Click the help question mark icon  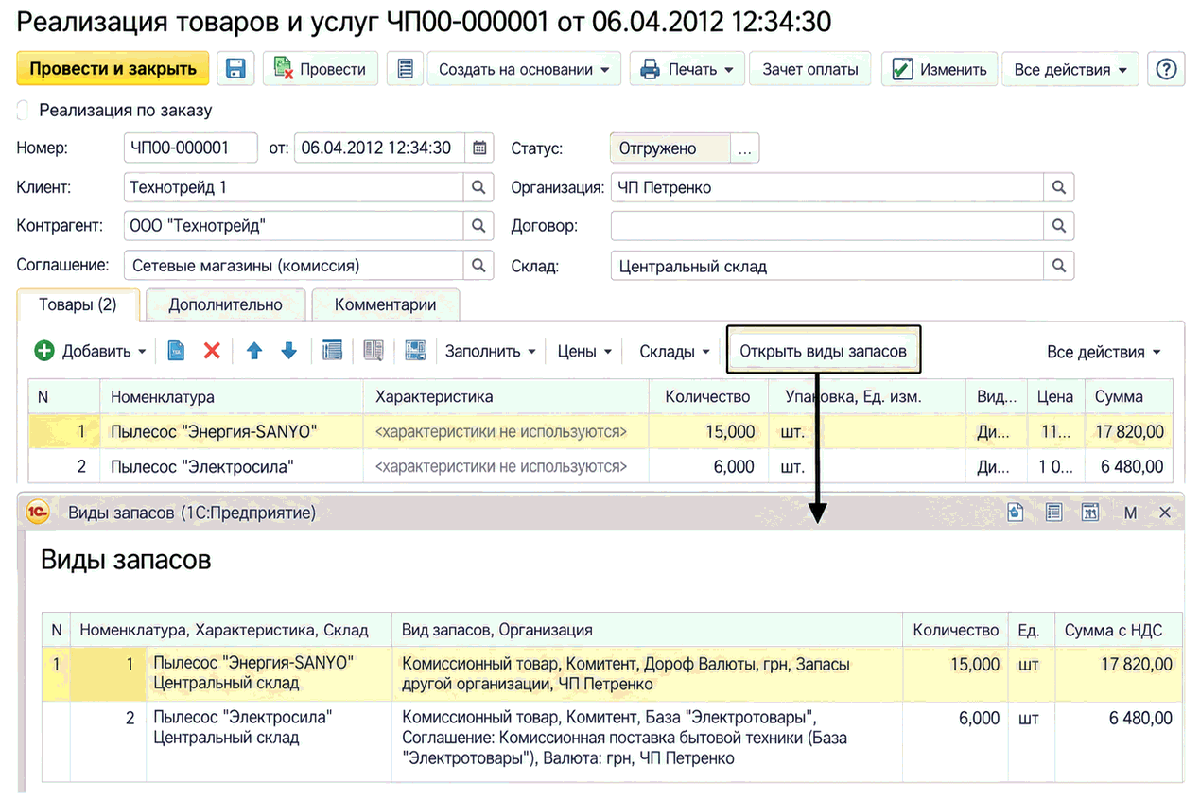[1165, 69]
